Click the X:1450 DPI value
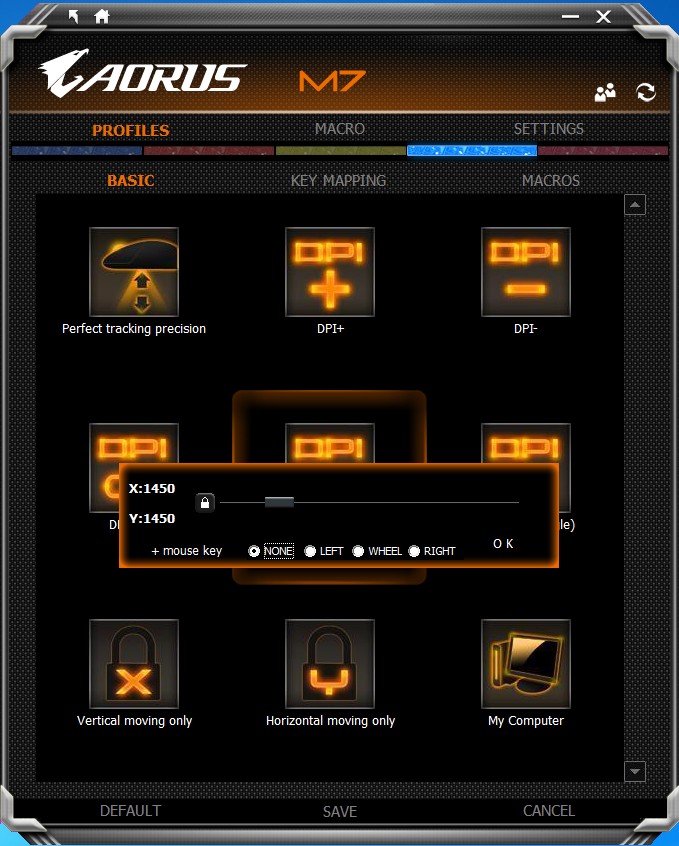The height and width of the screenshot is (846, 679). tap(152, 489)
